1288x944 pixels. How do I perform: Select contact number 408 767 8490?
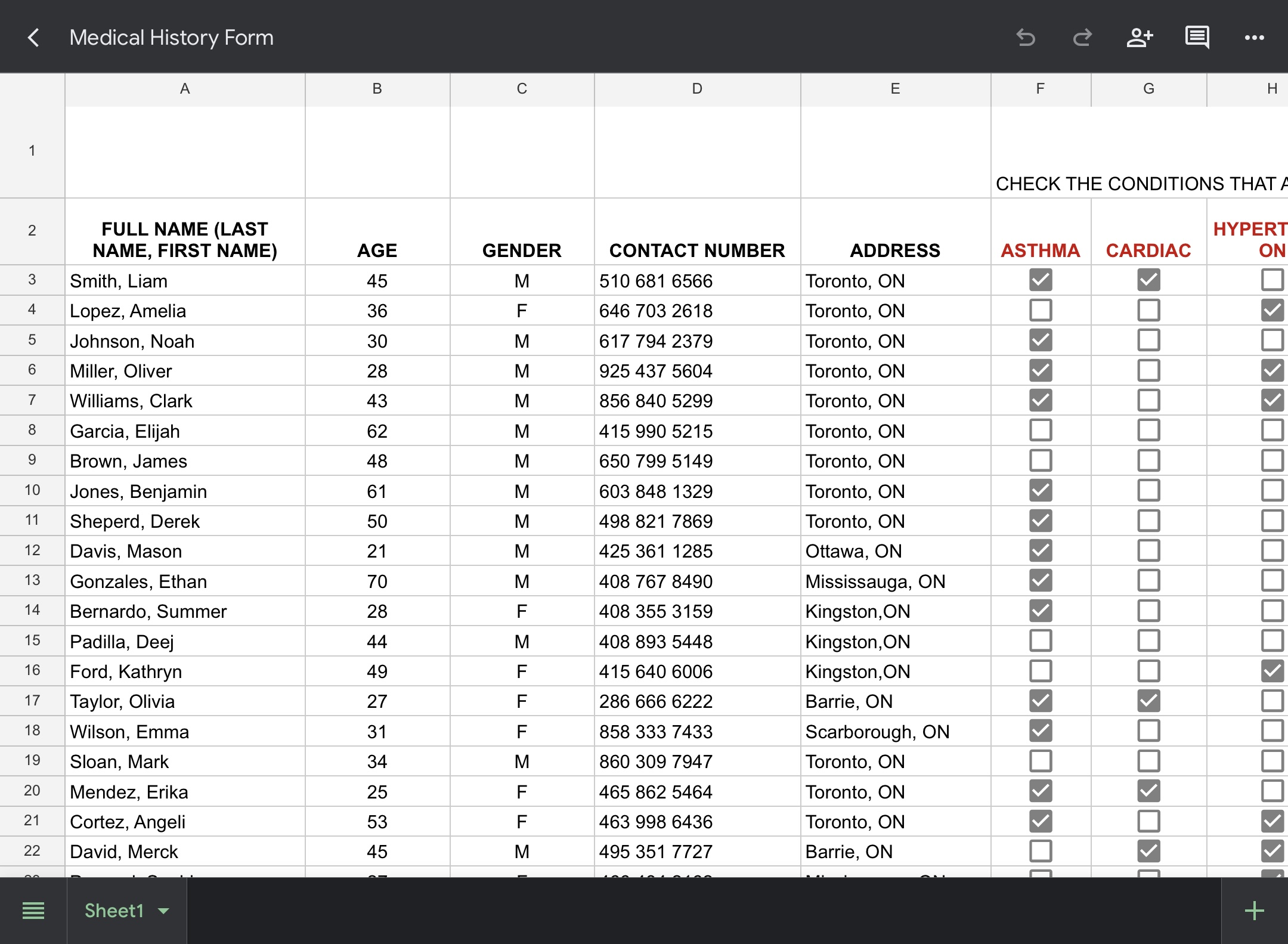[697, 581]
